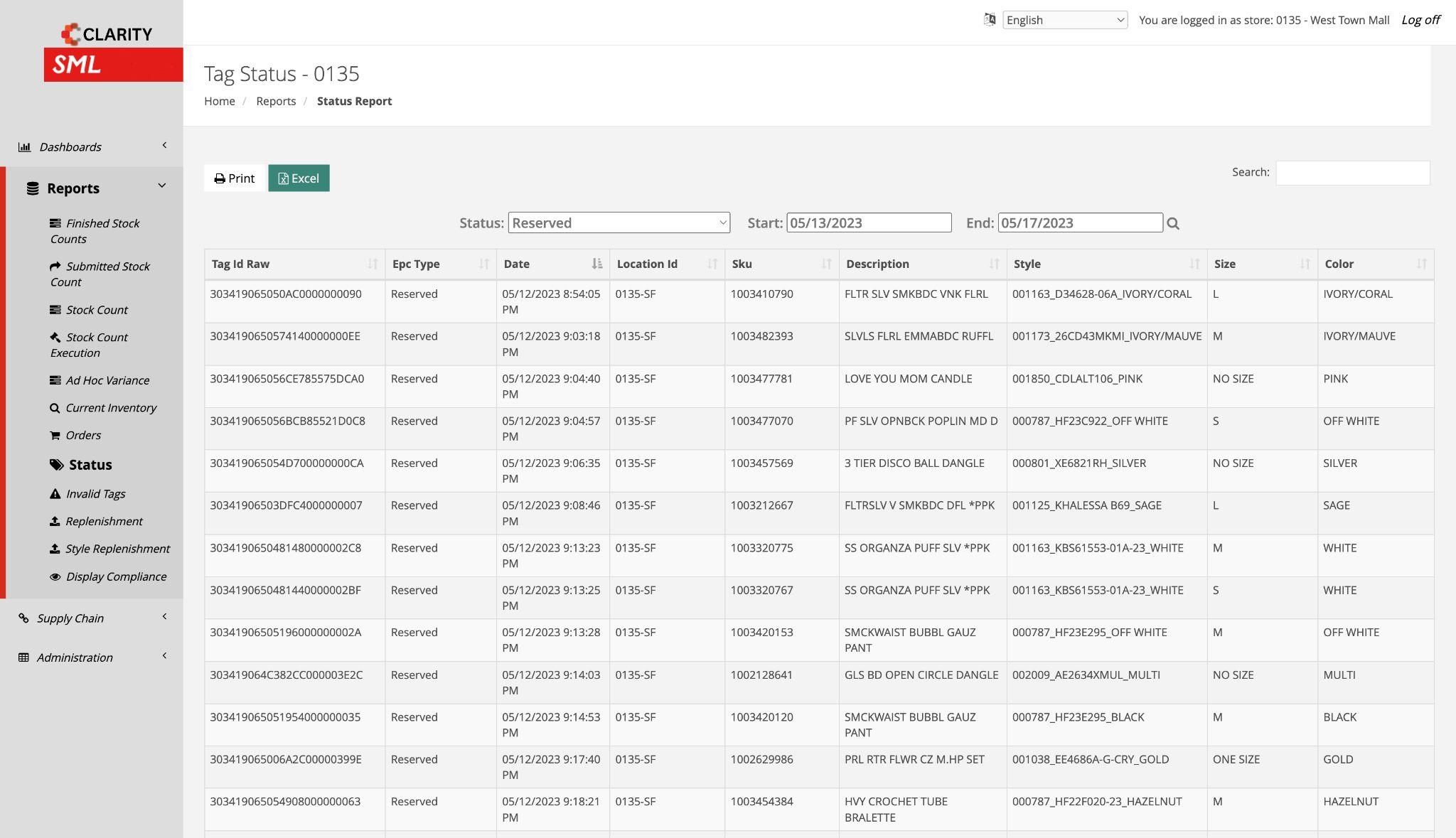Screen dimensions: 1456x838
Task: Sort by Date column sort icon
Action: pyautogui.click(x=596, y=264)
